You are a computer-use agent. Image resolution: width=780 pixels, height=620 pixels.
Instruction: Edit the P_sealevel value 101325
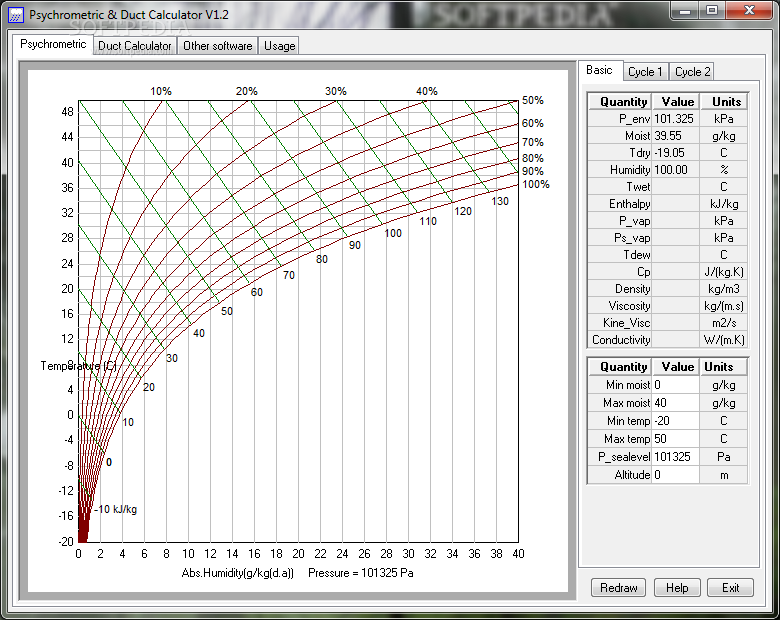(x=675, y=456)
